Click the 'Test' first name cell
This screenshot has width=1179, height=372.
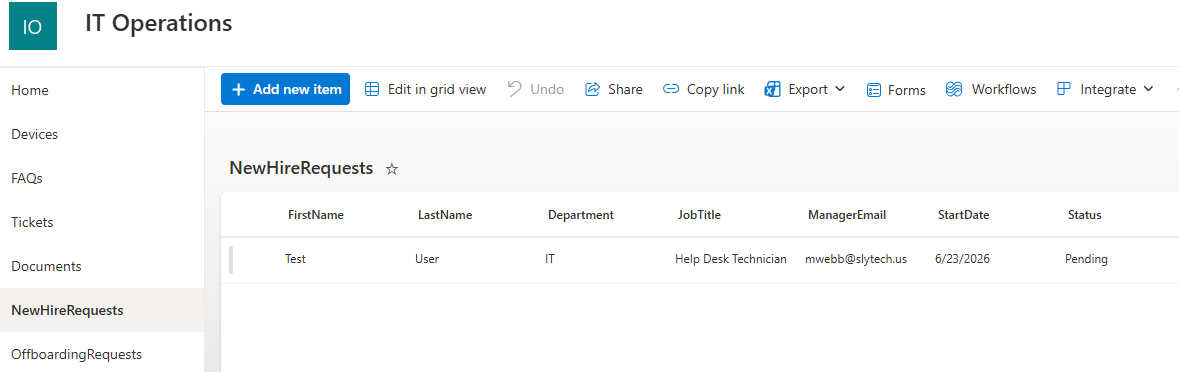(x=296, y=259)
